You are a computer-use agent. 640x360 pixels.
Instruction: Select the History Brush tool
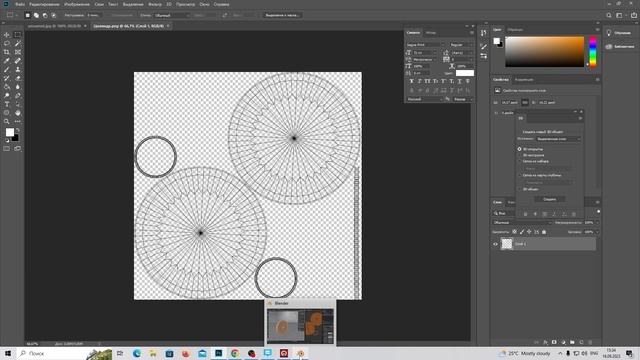coord(7,78)
